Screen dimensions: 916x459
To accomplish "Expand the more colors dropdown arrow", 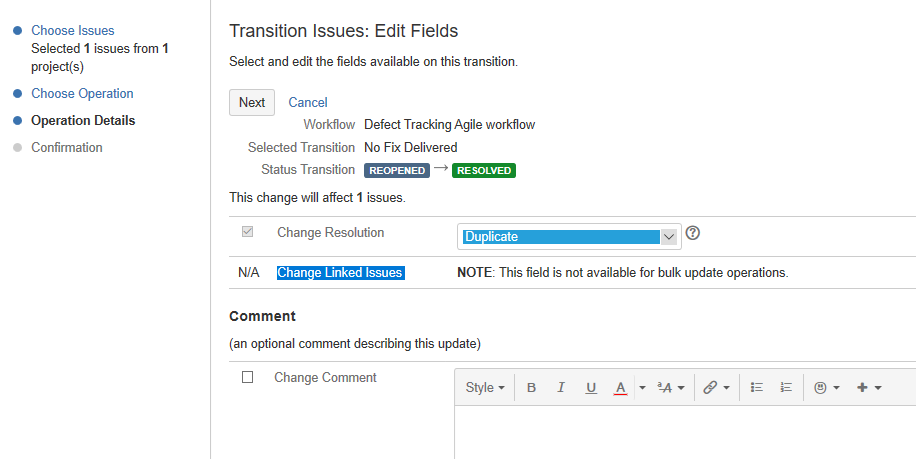I will 642,388.
